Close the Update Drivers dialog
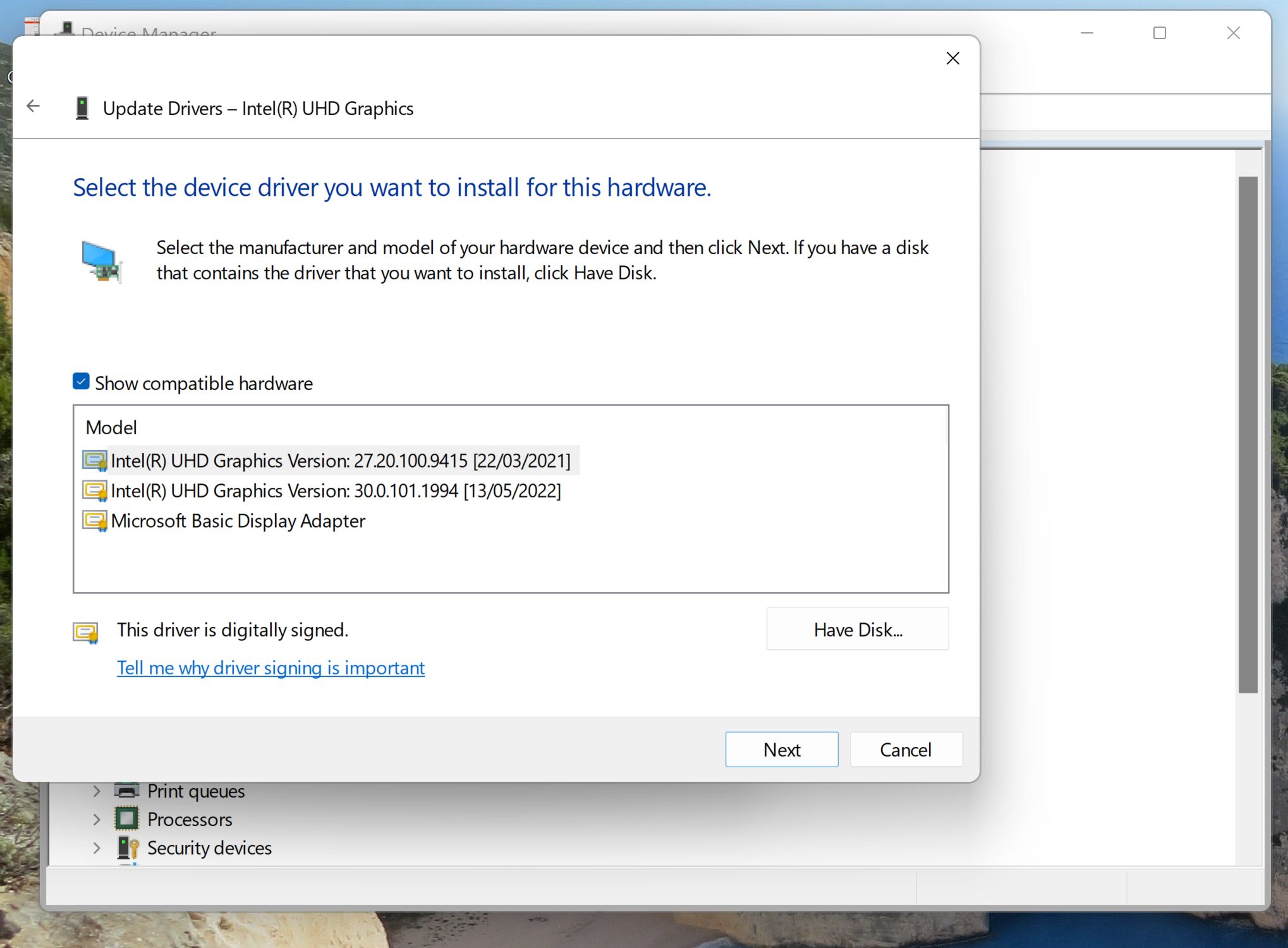 pyautogui.click(x=952, y=58)
